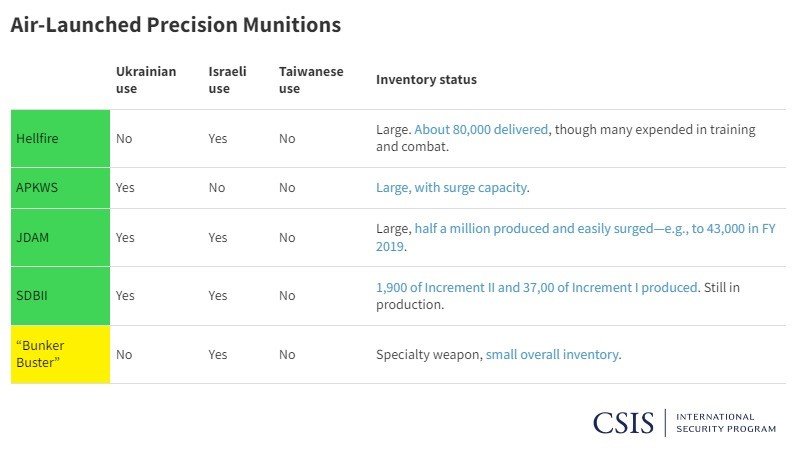796x462 pixels.
Task: Click the 'Ukrainian use' column header
Action: coord(146,80)
